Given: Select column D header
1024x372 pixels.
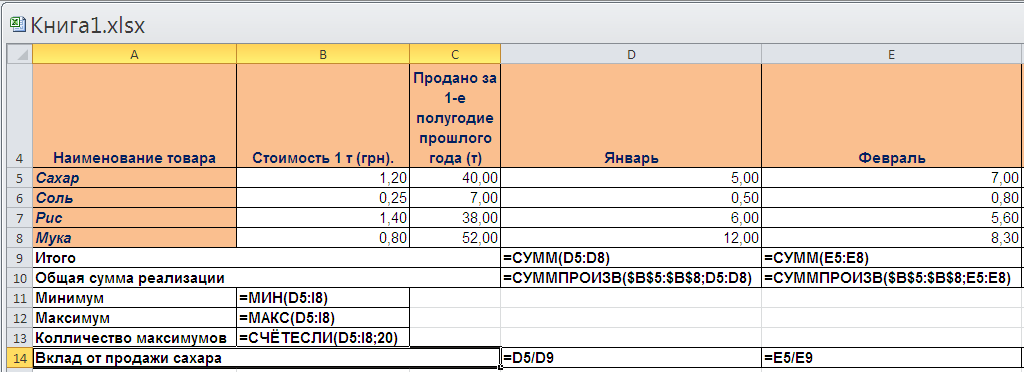Looking at the screenshot, I should point(631,55).
